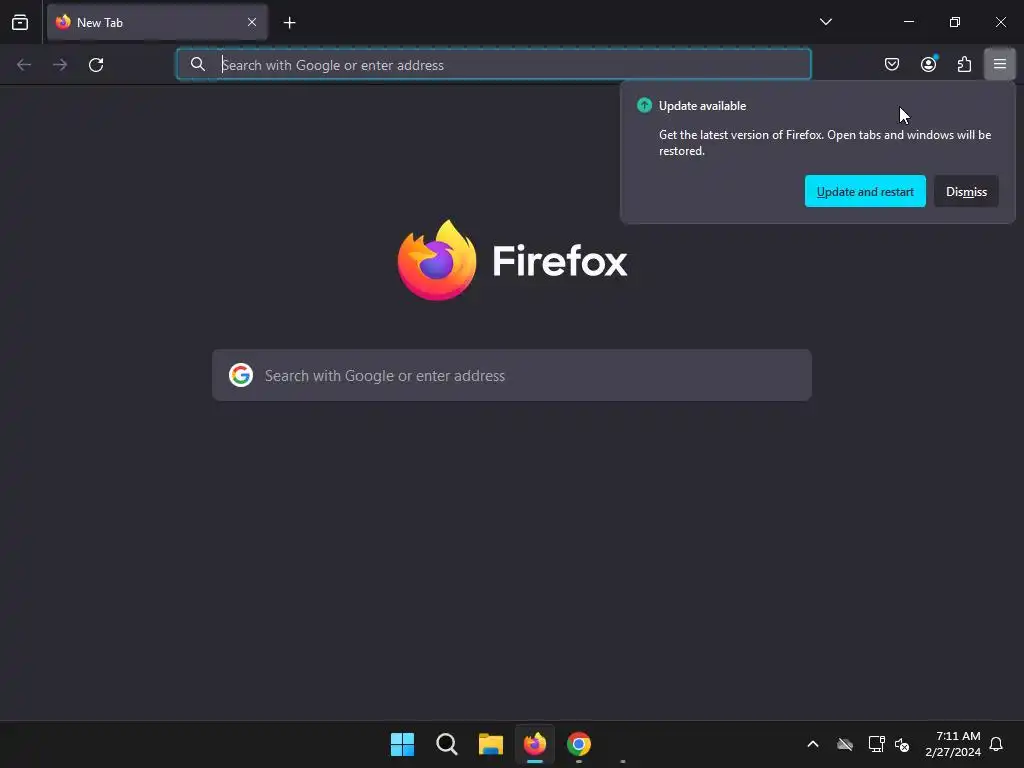Open network status tray icon
1024x768 pixels.
coord(876,744)
